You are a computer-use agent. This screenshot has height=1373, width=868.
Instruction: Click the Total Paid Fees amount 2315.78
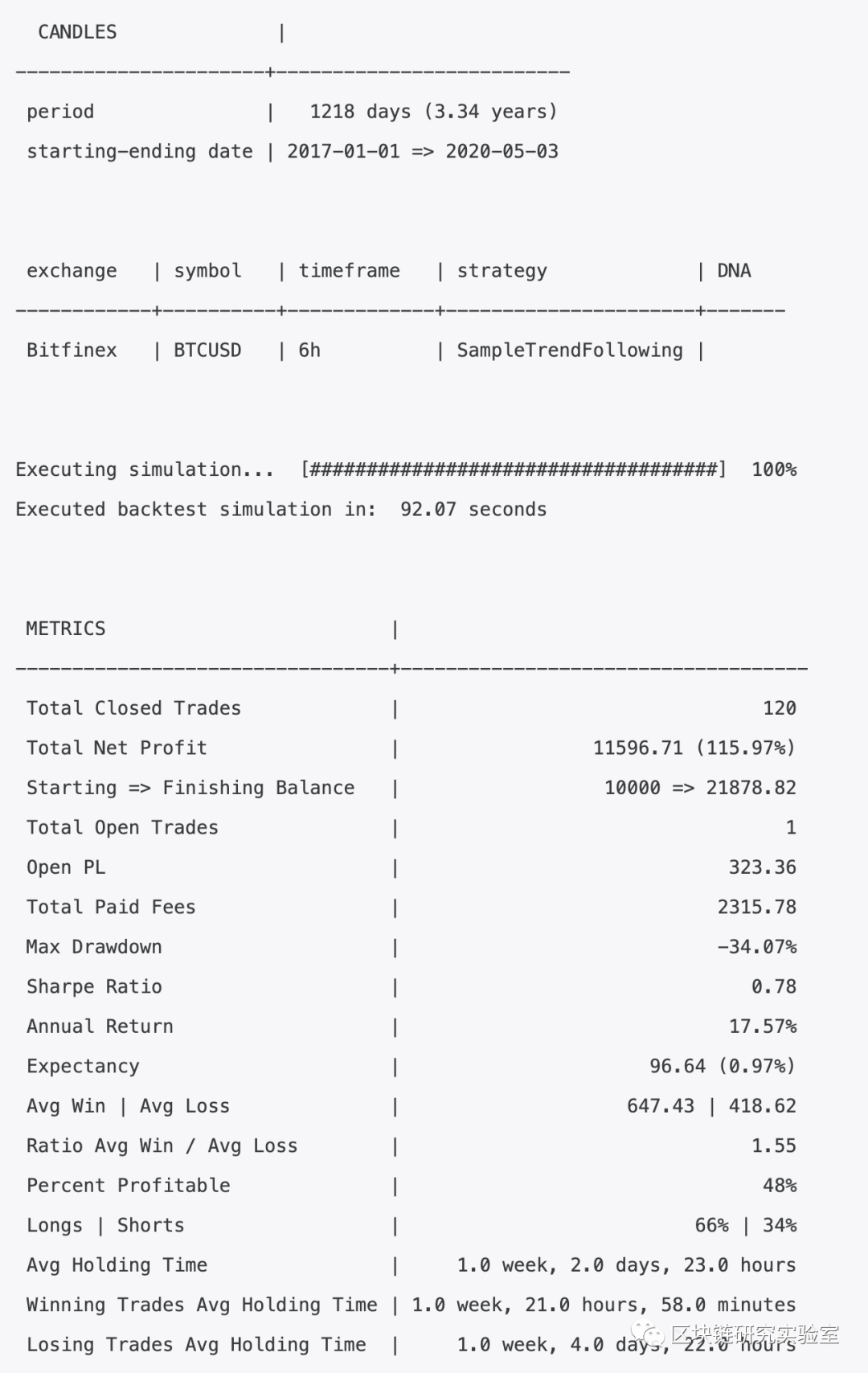point(756,908)
